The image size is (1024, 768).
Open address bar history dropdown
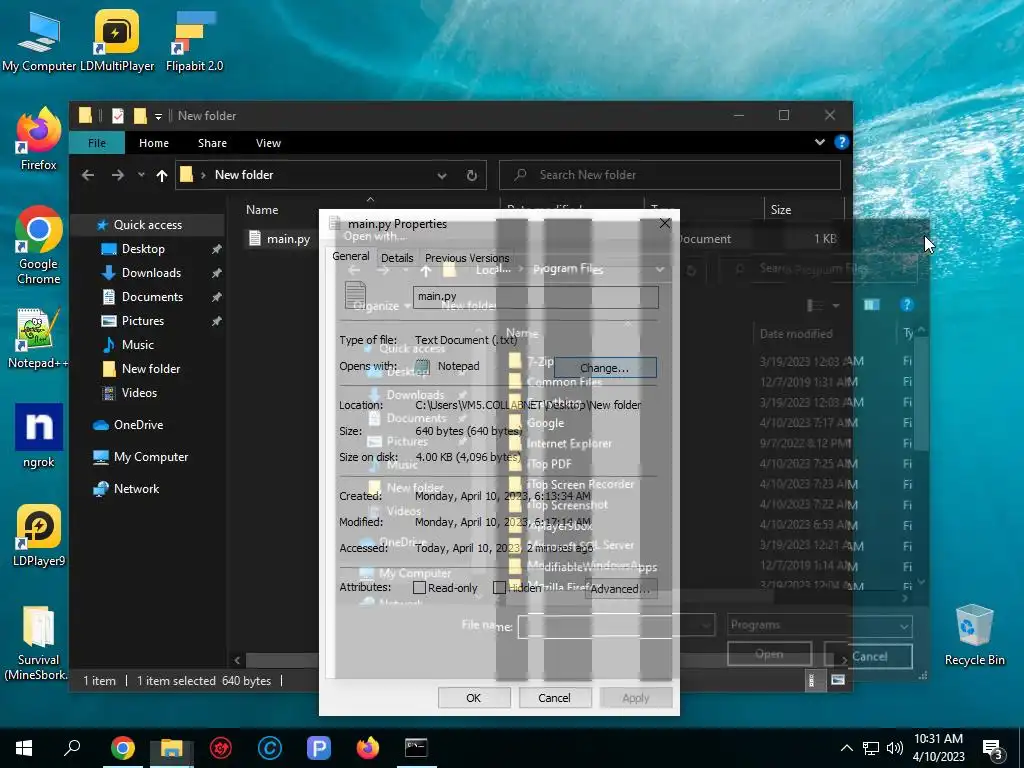(442, 175)
